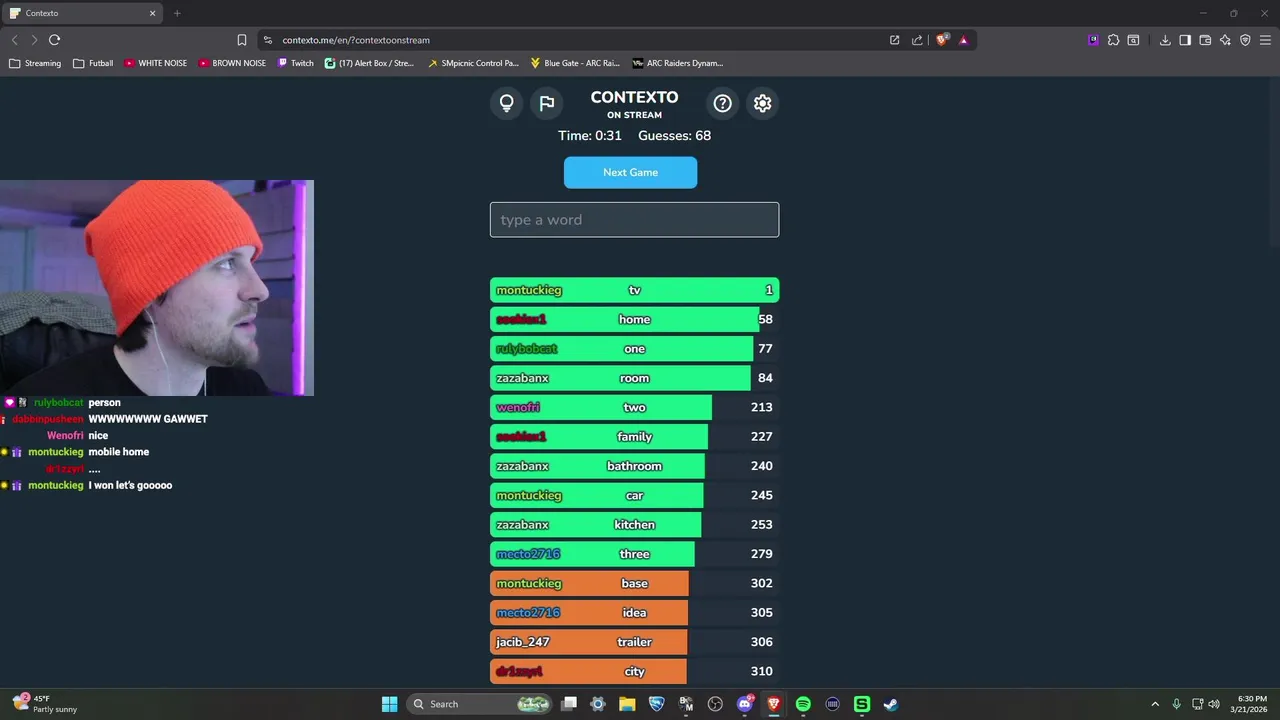
Task: Click the page vertical scrollbar
Action: point(1274,160)
